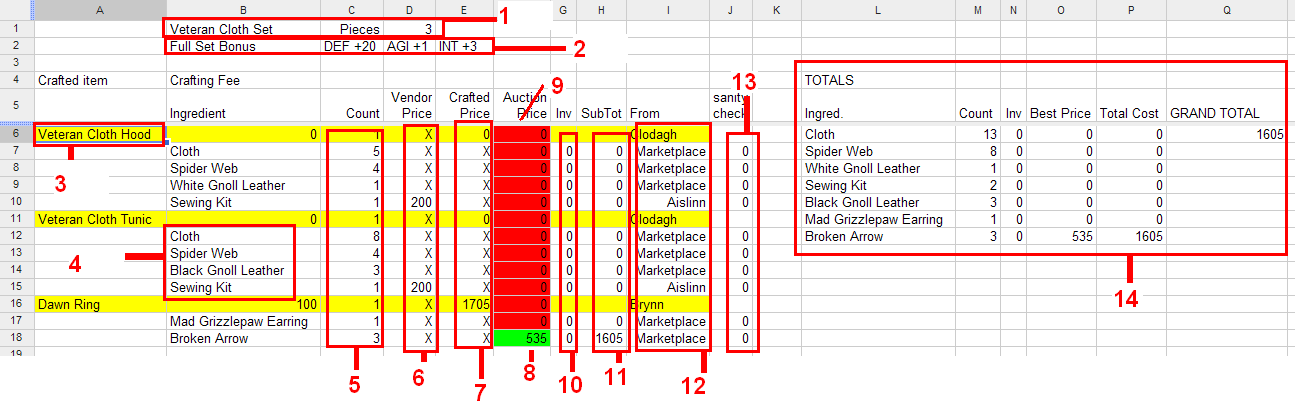Click vendor price 200 in row 15
1295x406 pixels.
tap(410, 287)
